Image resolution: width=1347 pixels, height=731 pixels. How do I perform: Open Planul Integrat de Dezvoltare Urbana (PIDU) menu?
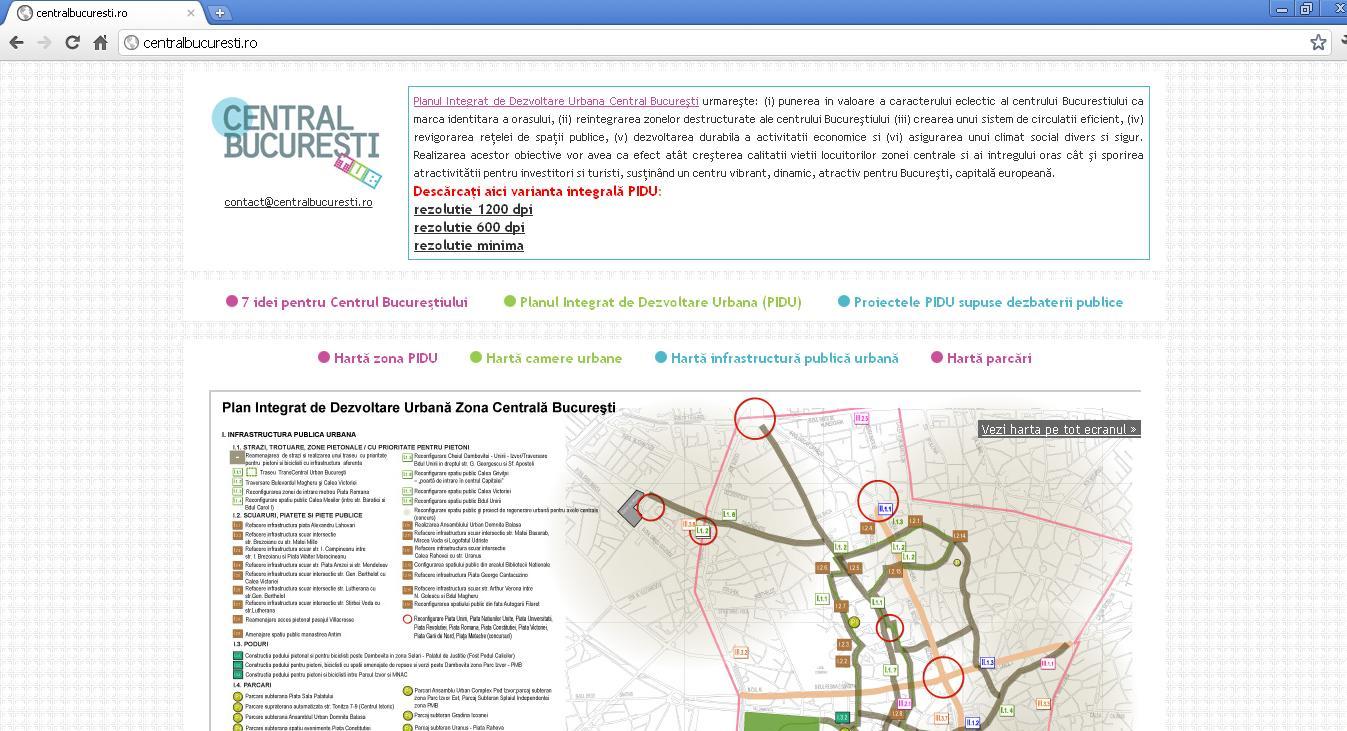(653, 302)
